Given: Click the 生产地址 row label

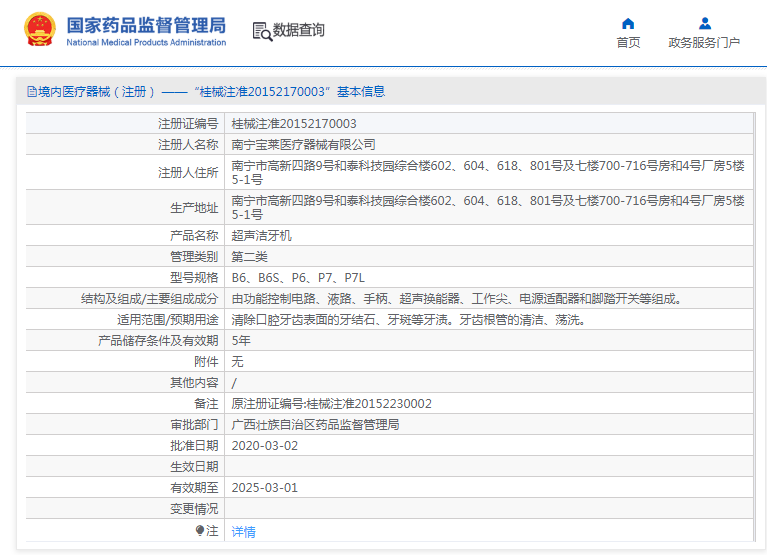Looking at the screenshot, I should [194, 208].
